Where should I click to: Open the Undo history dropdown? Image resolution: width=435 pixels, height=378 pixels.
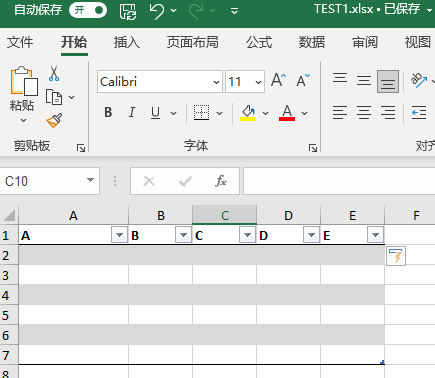coord(173,11)
